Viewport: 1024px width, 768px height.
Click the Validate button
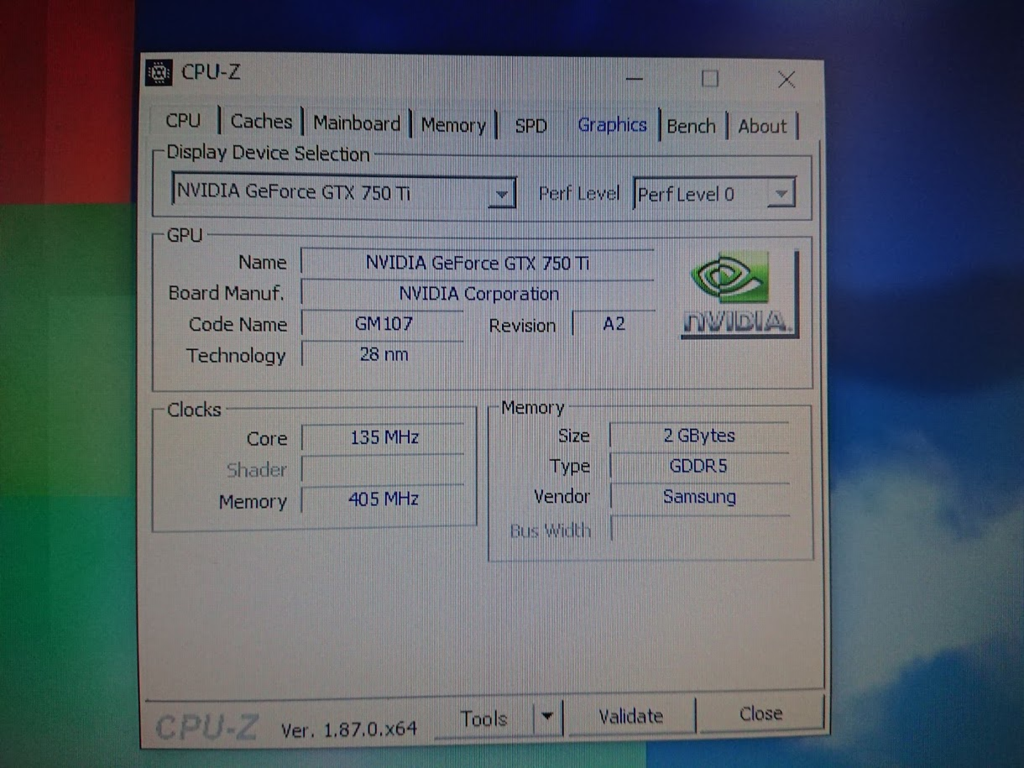click(x=631, y=716)
